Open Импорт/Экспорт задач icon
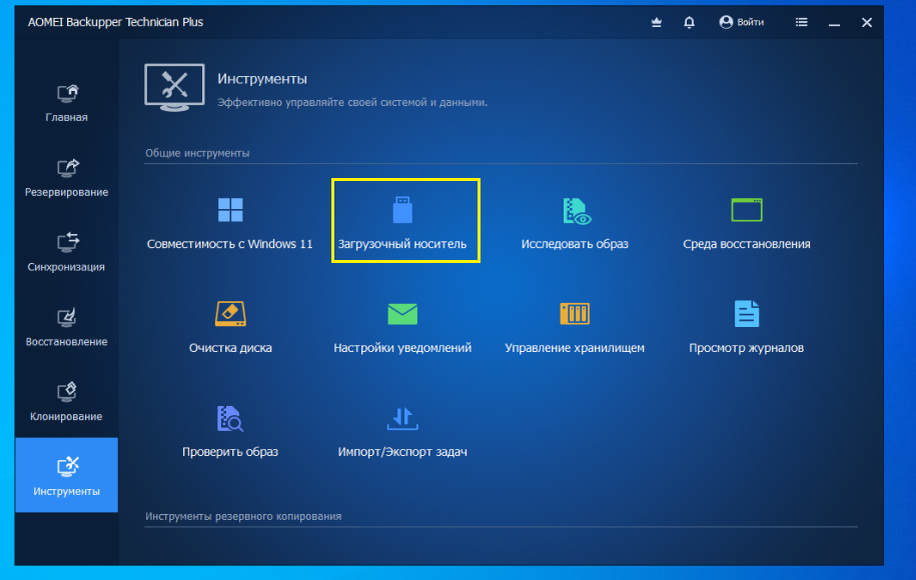 click(x=403, y=418)
